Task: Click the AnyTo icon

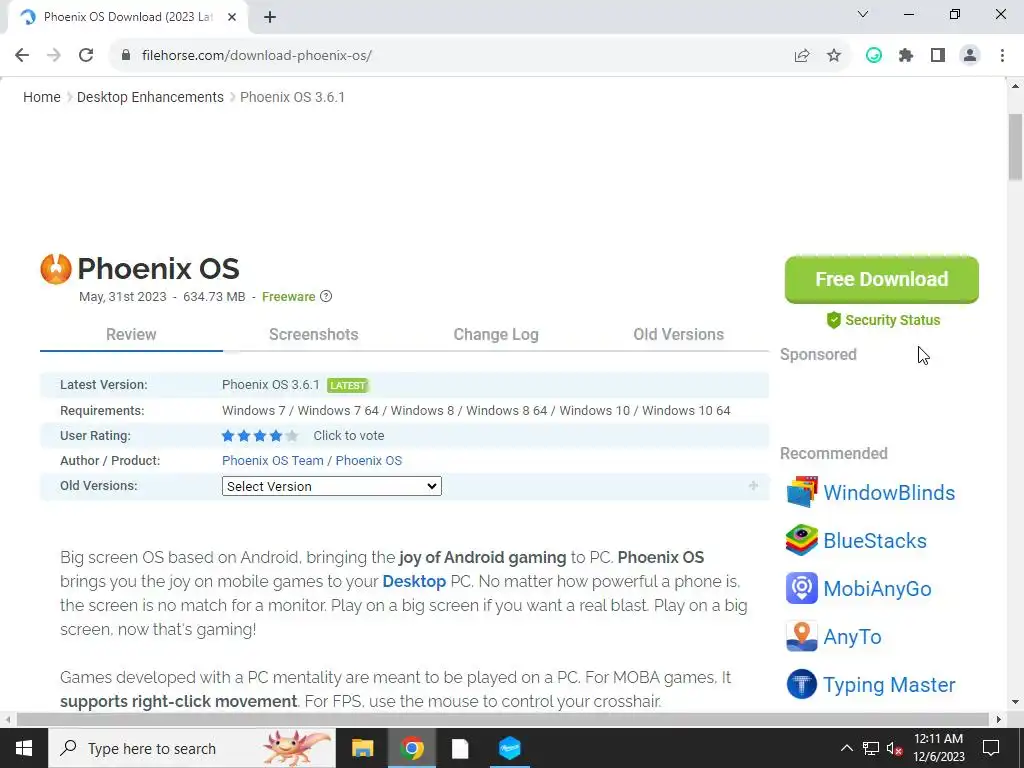Action: click(802, 636)
